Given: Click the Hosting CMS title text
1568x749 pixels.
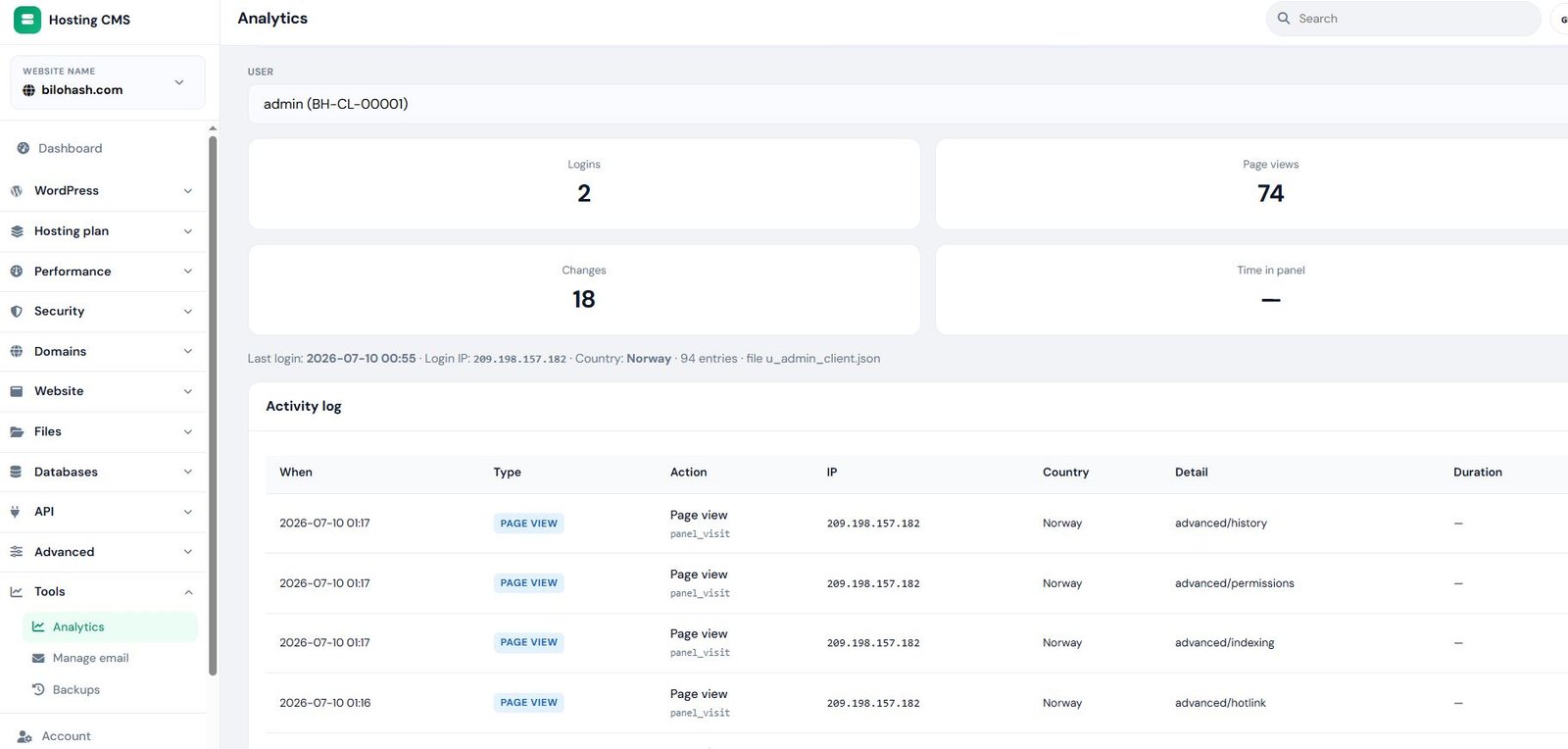Looking at the screenshot, I should pos(89,20).
